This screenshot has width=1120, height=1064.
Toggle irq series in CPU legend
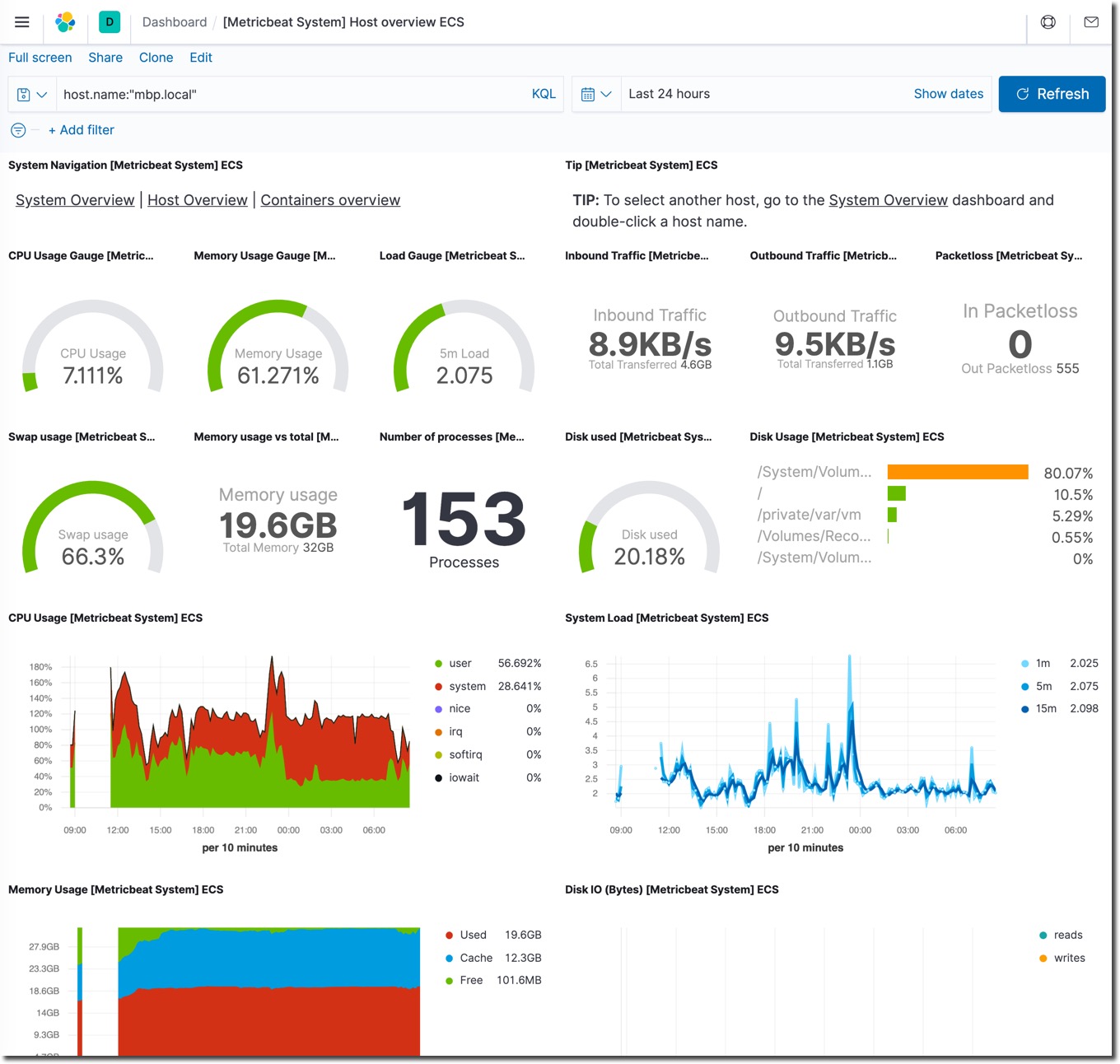(x=455, y=731)
